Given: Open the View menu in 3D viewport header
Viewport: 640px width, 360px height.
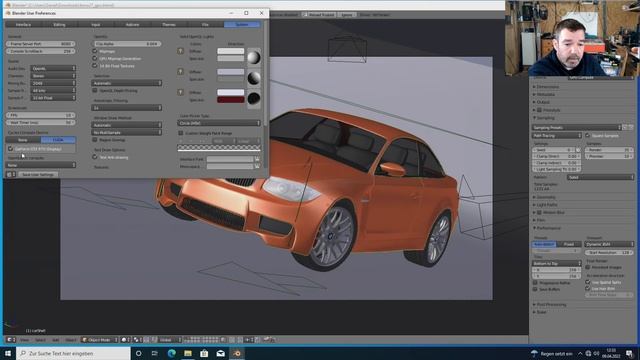Looking at the screenshot, I should coord(24,340).
